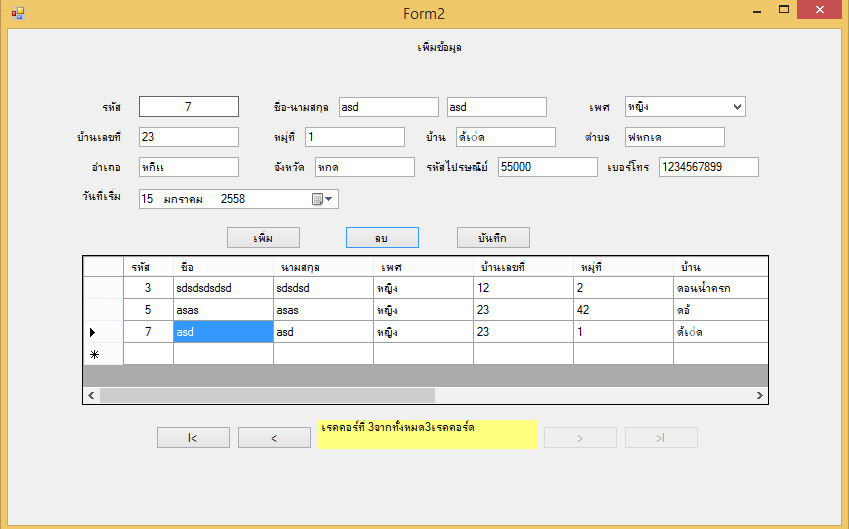Image resolution: width=849 pixels, height=529 pixels.
Task: Click the เพศ column header in grid
Action: tap(423, 267)
